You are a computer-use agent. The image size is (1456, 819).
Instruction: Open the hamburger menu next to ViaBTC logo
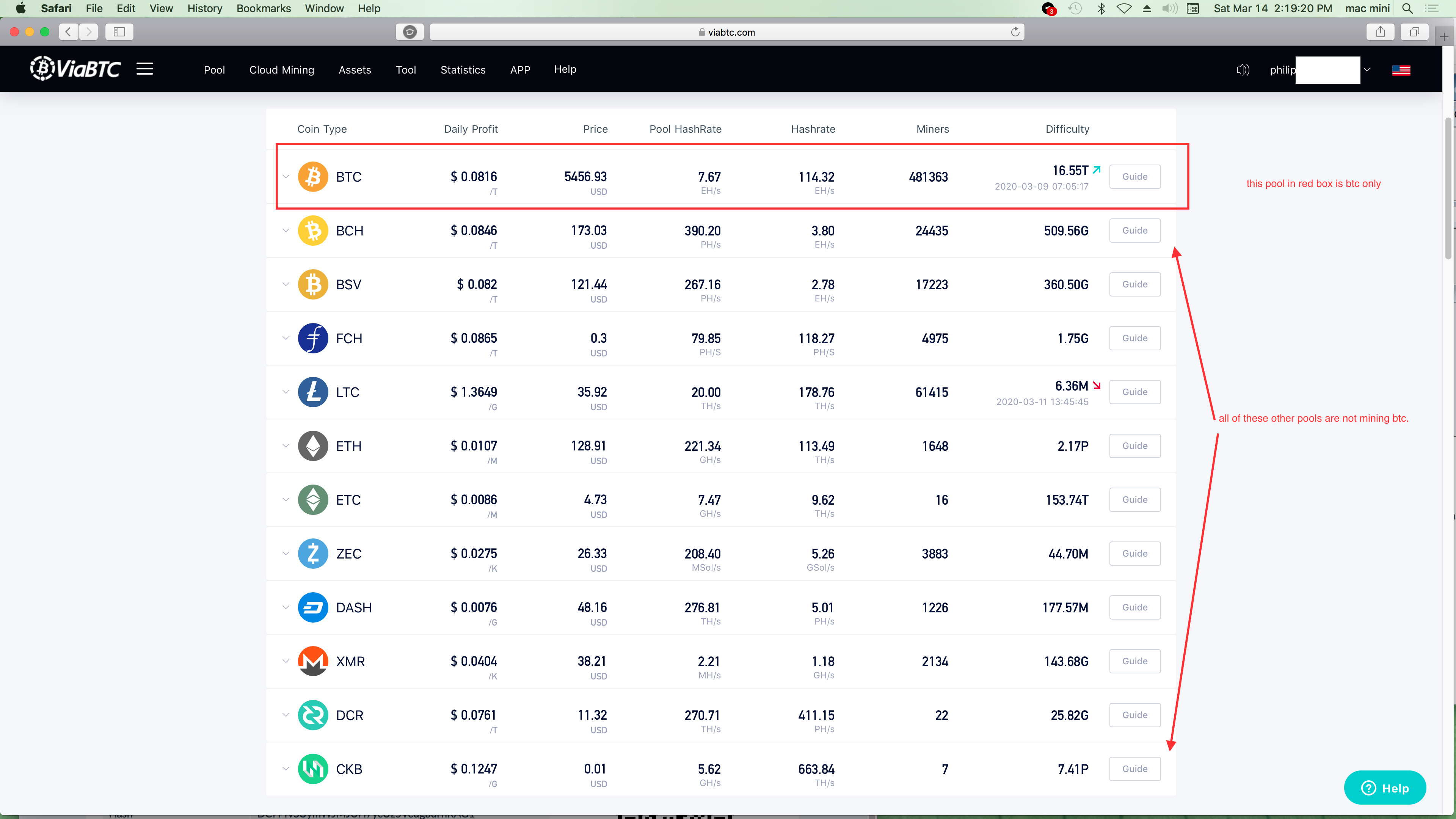point(145,69)
